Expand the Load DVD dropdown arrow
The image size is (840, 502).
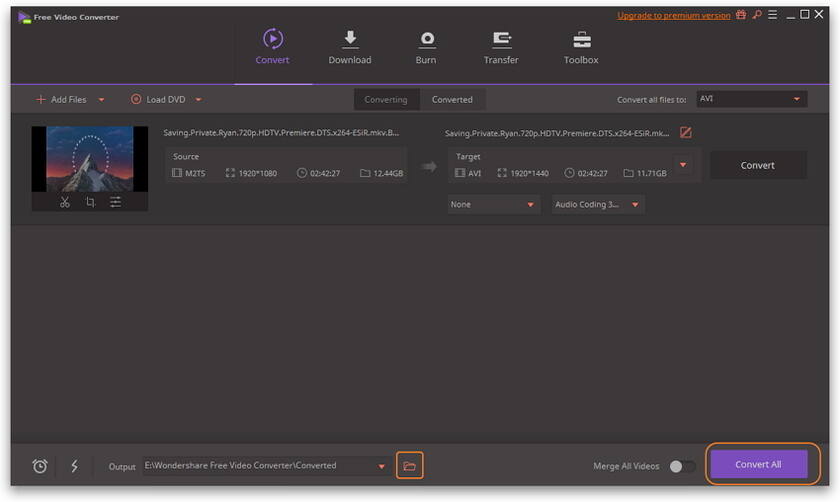tap(199, 100)
